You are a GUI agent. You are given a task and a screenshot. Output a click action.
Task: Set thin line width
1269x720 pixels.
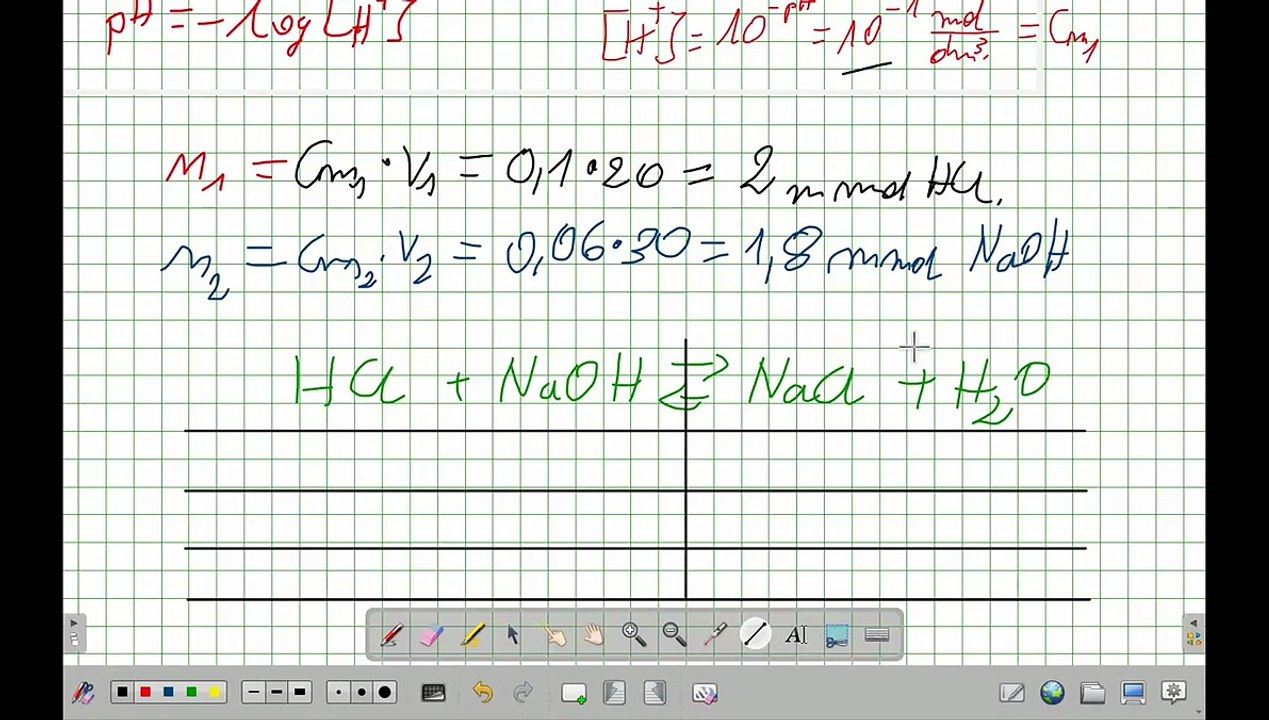pyautogui.click(x=254, y=692)
